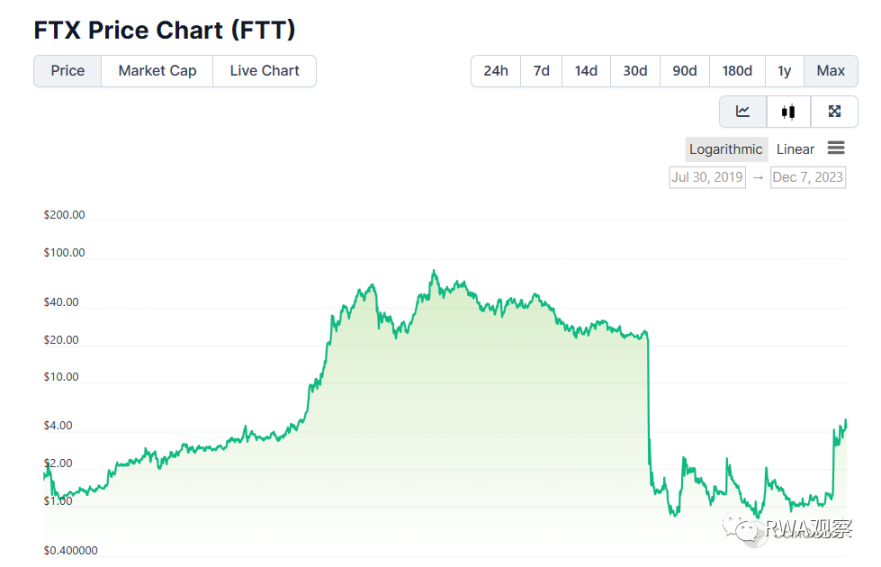Show the Max time range
Image resolution: width=881 pixels, height=567 pixels.
click(831, 71)
